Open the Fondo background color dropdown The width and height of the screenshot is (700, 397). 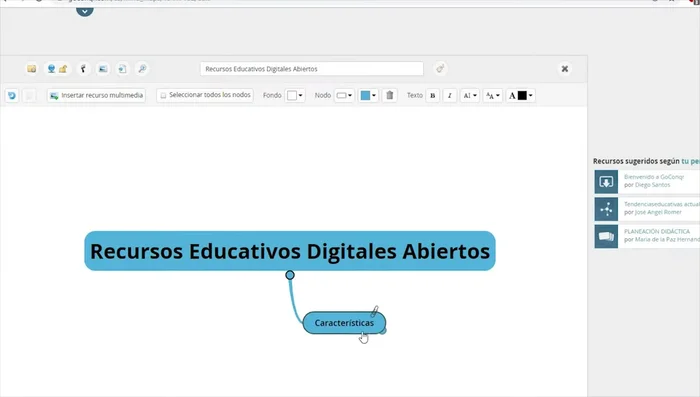tap(295, 96)
